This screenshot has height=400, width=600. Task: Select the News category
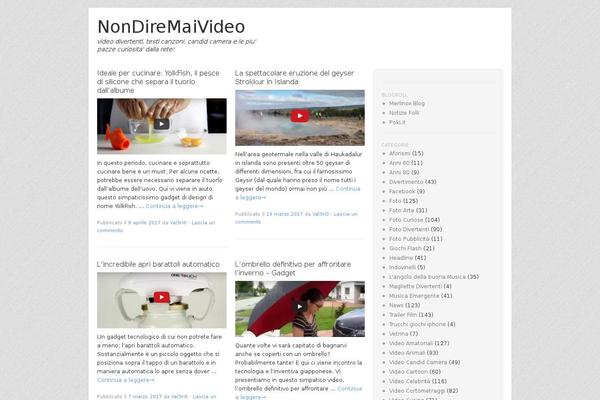coord(396,305)
